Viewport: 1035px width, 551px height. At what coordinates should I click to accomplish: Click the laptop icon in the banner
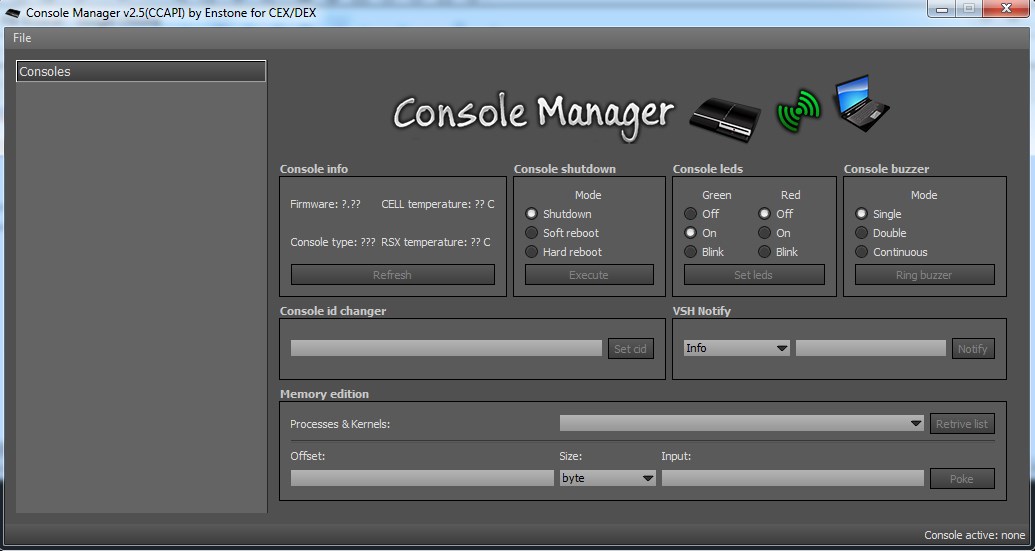(861, 103)
